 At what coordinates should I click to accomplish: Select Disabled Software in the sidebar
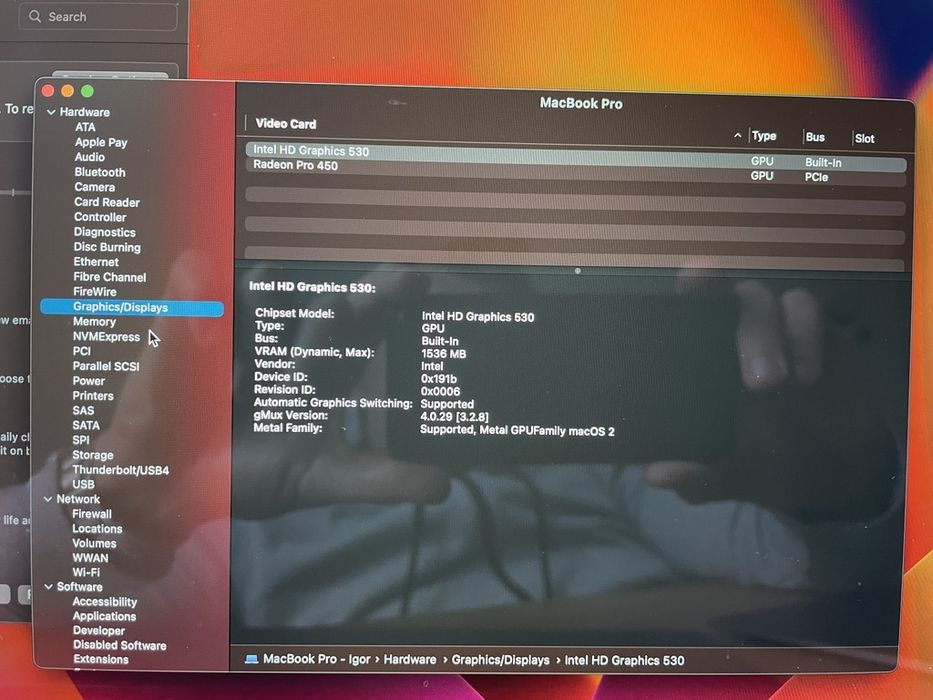coord(120,645)
